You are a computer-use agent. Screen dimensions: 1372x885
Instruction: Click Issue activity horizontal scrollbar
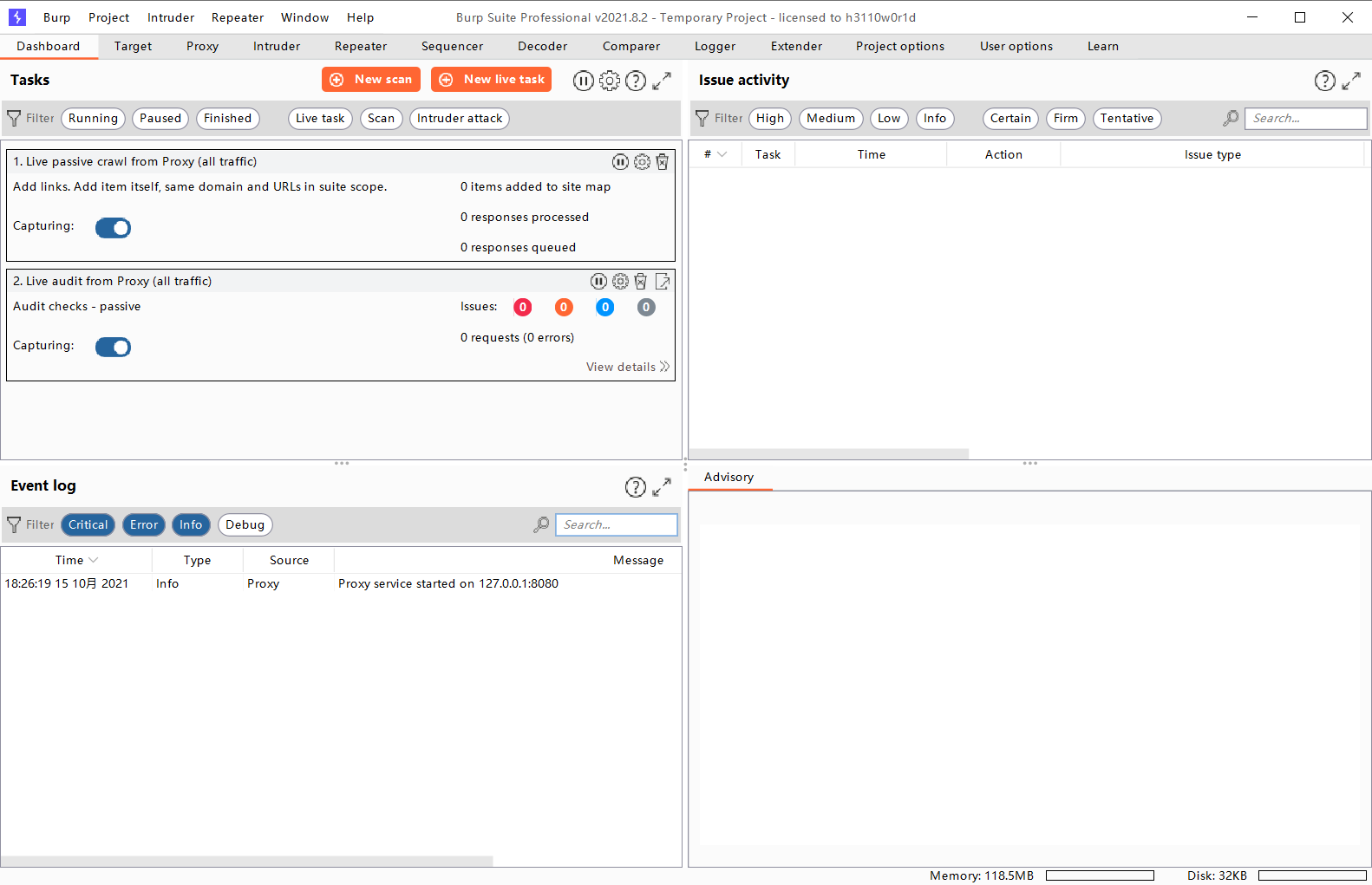829,454
